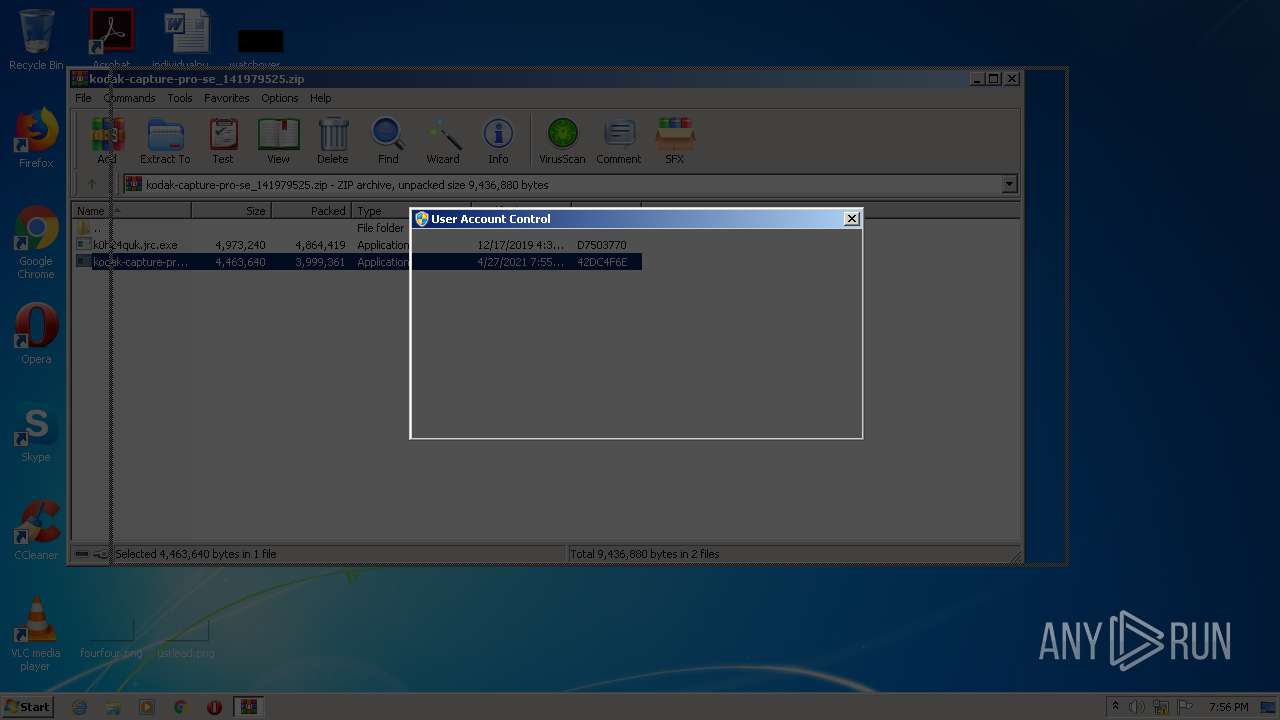Click the SFX toolbar icon
The width and height of the screenshot is (1280, 720).
(x=675, y=140)
